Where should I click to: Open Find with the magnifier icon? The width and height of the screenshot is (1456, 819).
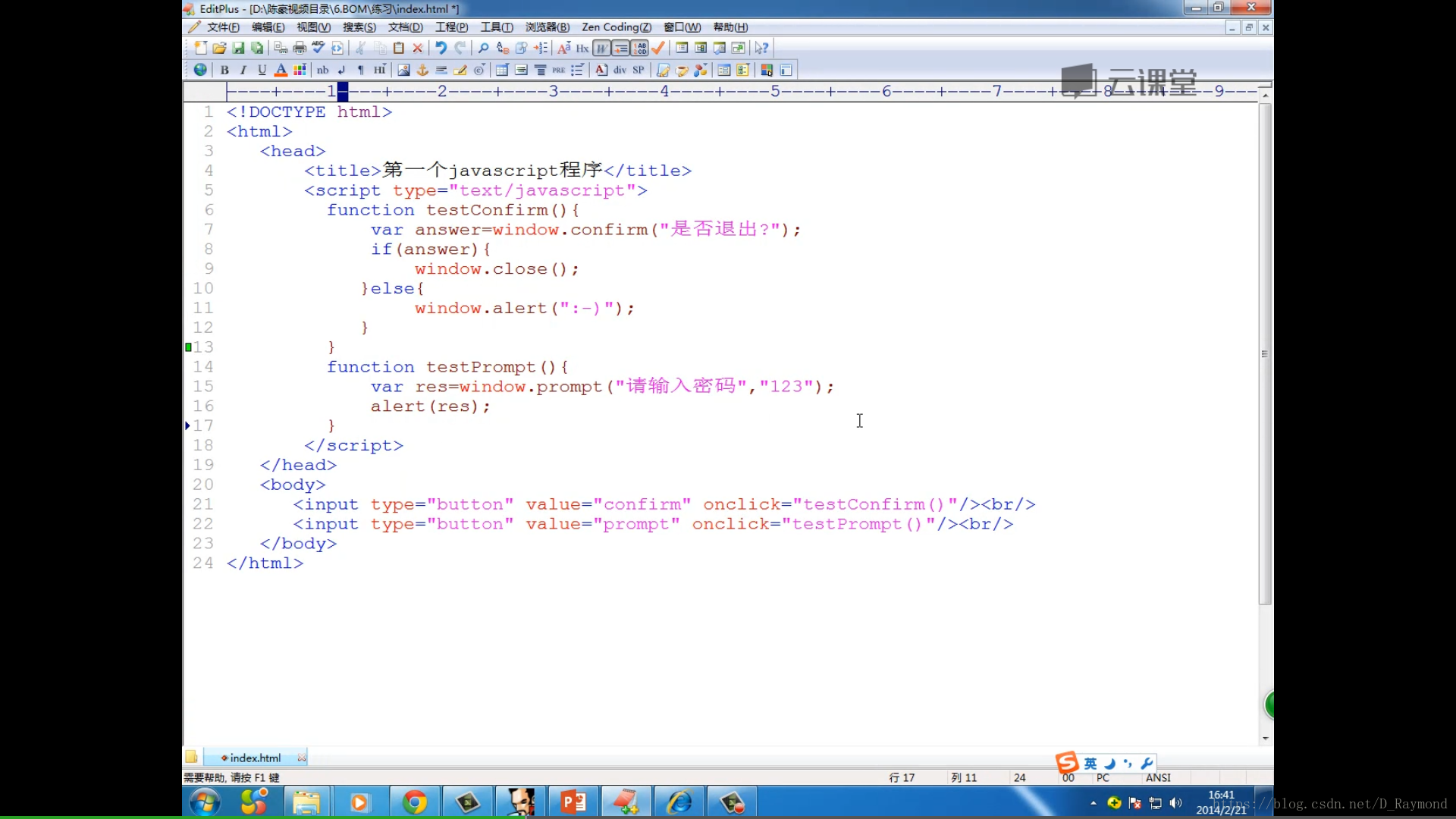[x=483, y=48]
